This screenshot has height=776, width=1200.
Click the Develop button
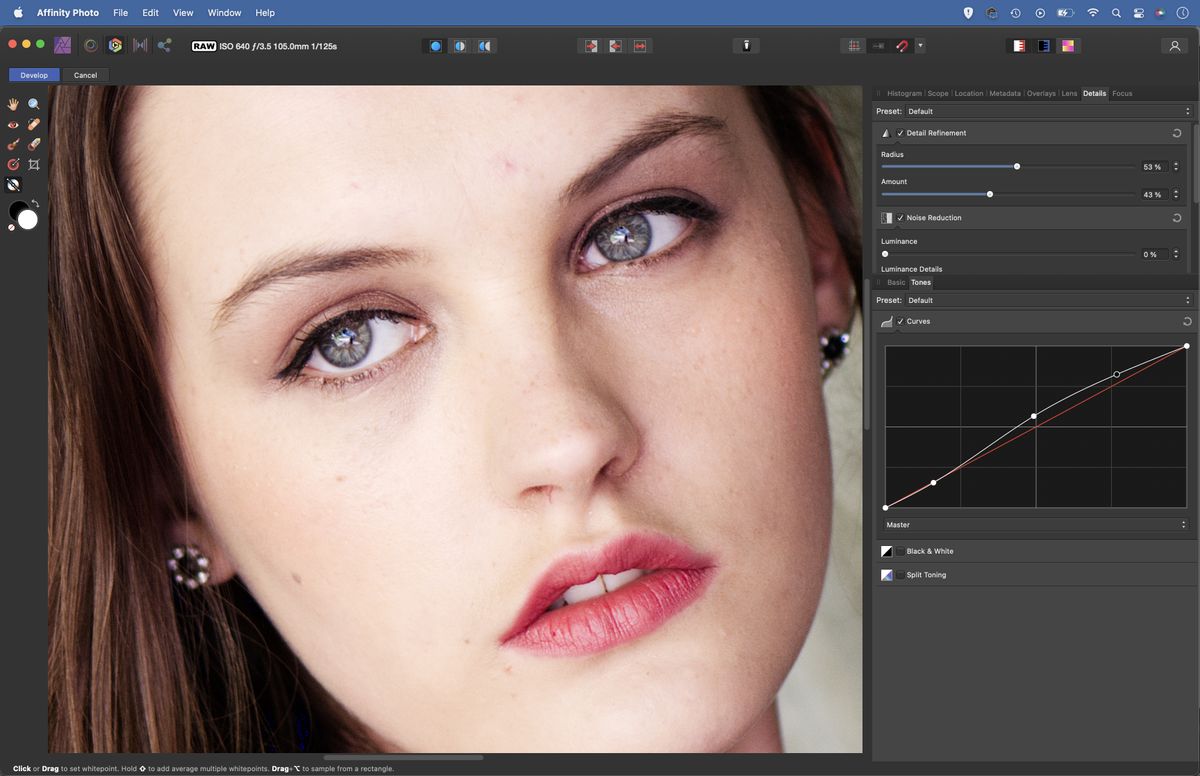[33, 75]
